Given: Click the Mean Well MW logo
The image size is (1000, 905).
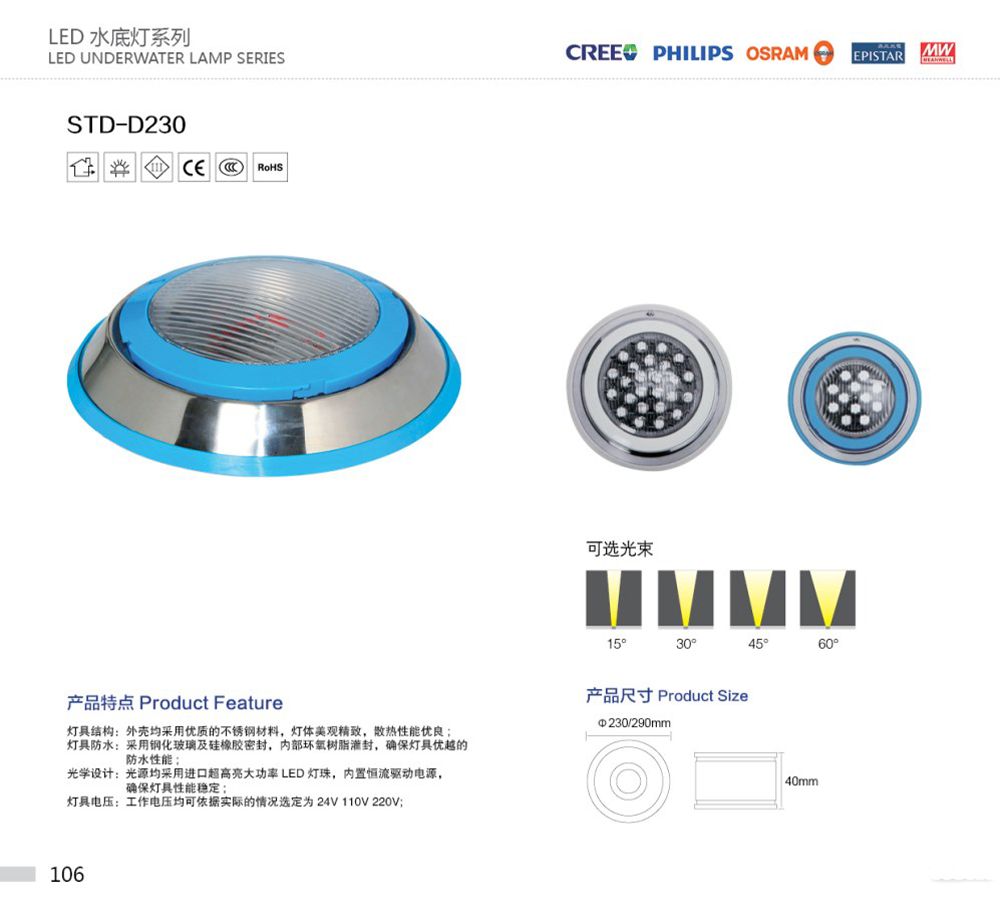Looking at the screenshot, I should pos(937,53).
